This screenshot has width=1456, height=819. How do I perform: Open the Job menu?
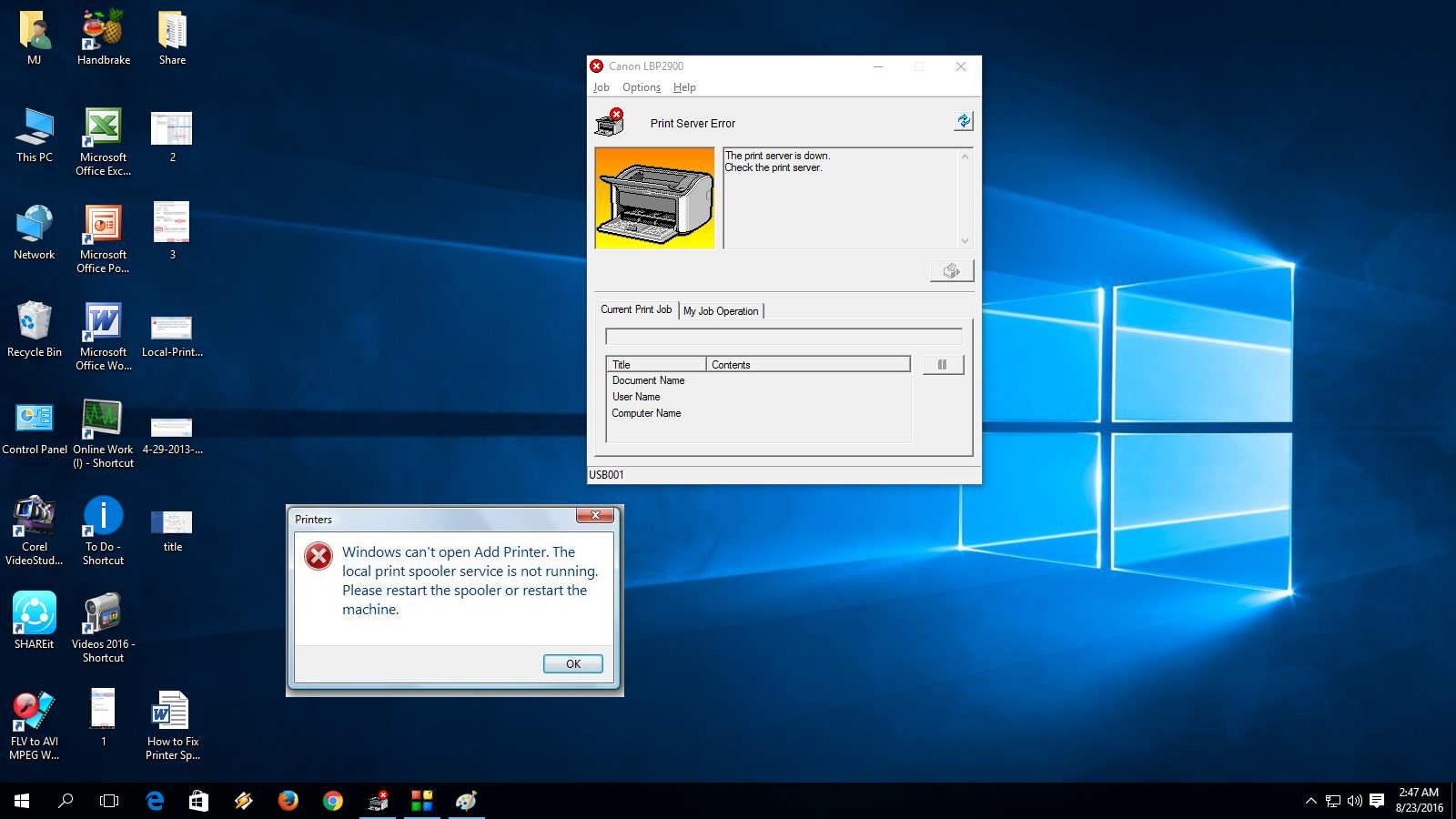(x=602, y=87)
